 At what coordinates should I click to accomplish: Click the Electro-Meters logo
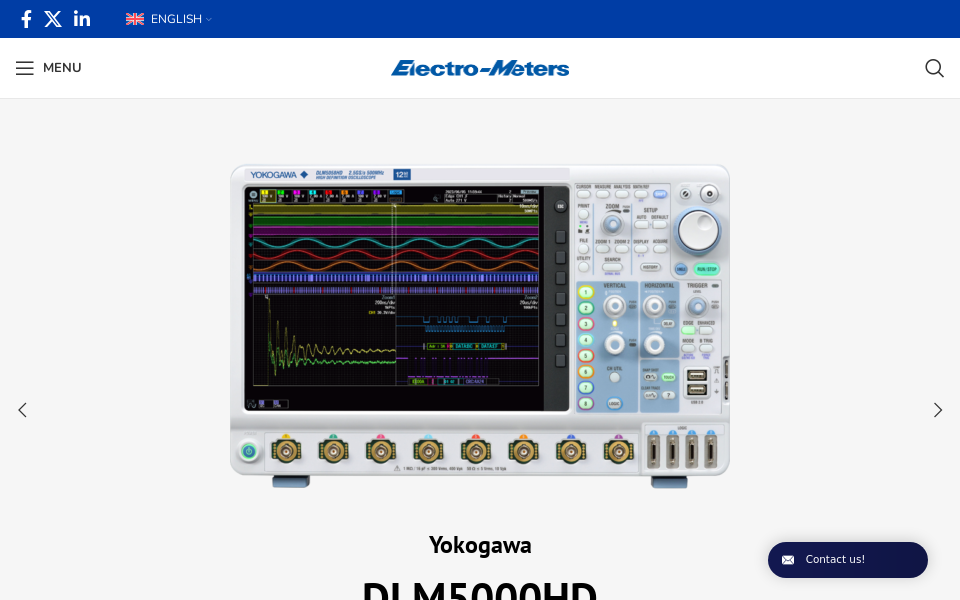pos(480,68)
